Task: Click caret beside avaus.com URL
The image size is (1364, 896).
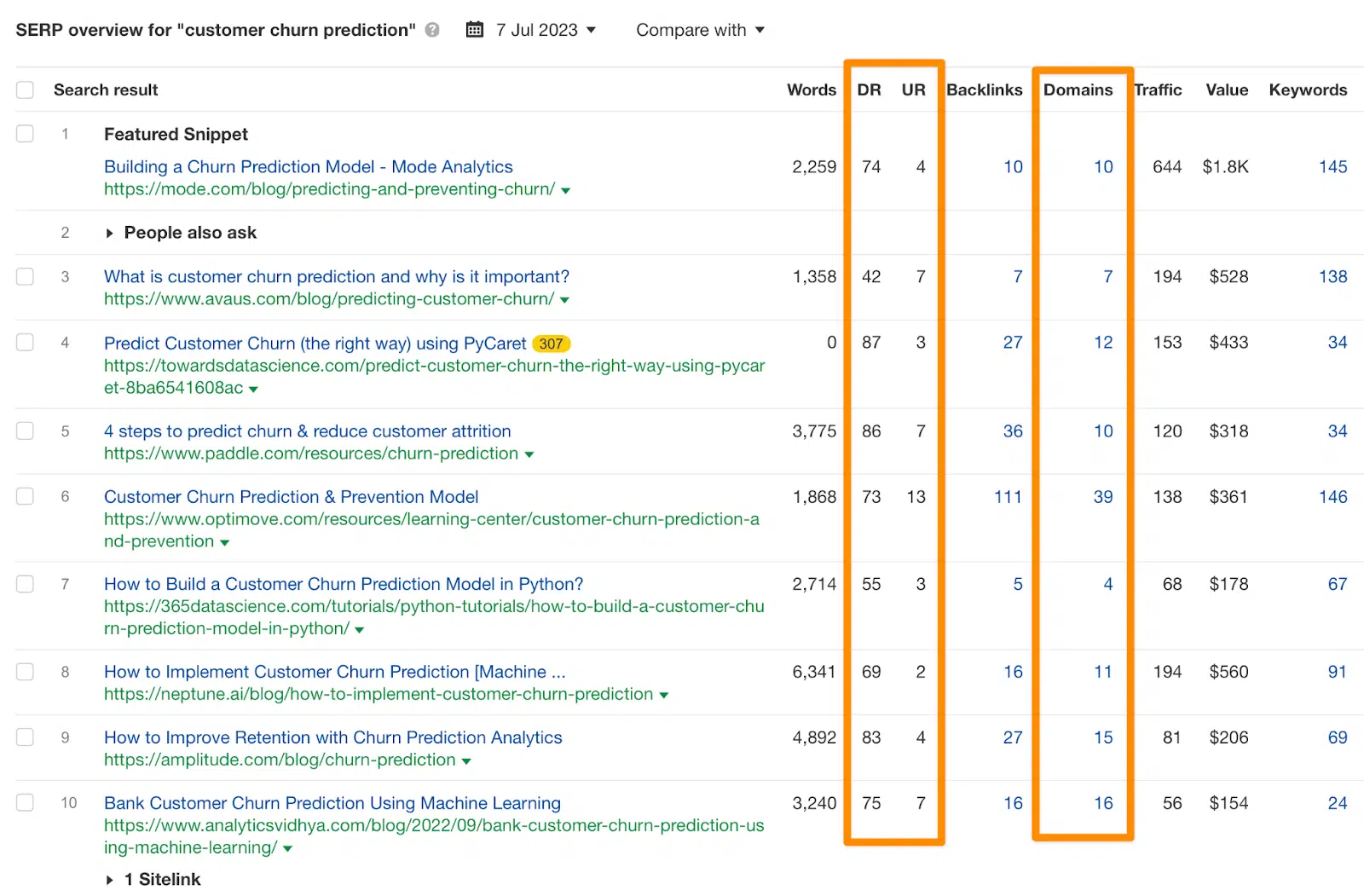Action: [x=564, y=300]
